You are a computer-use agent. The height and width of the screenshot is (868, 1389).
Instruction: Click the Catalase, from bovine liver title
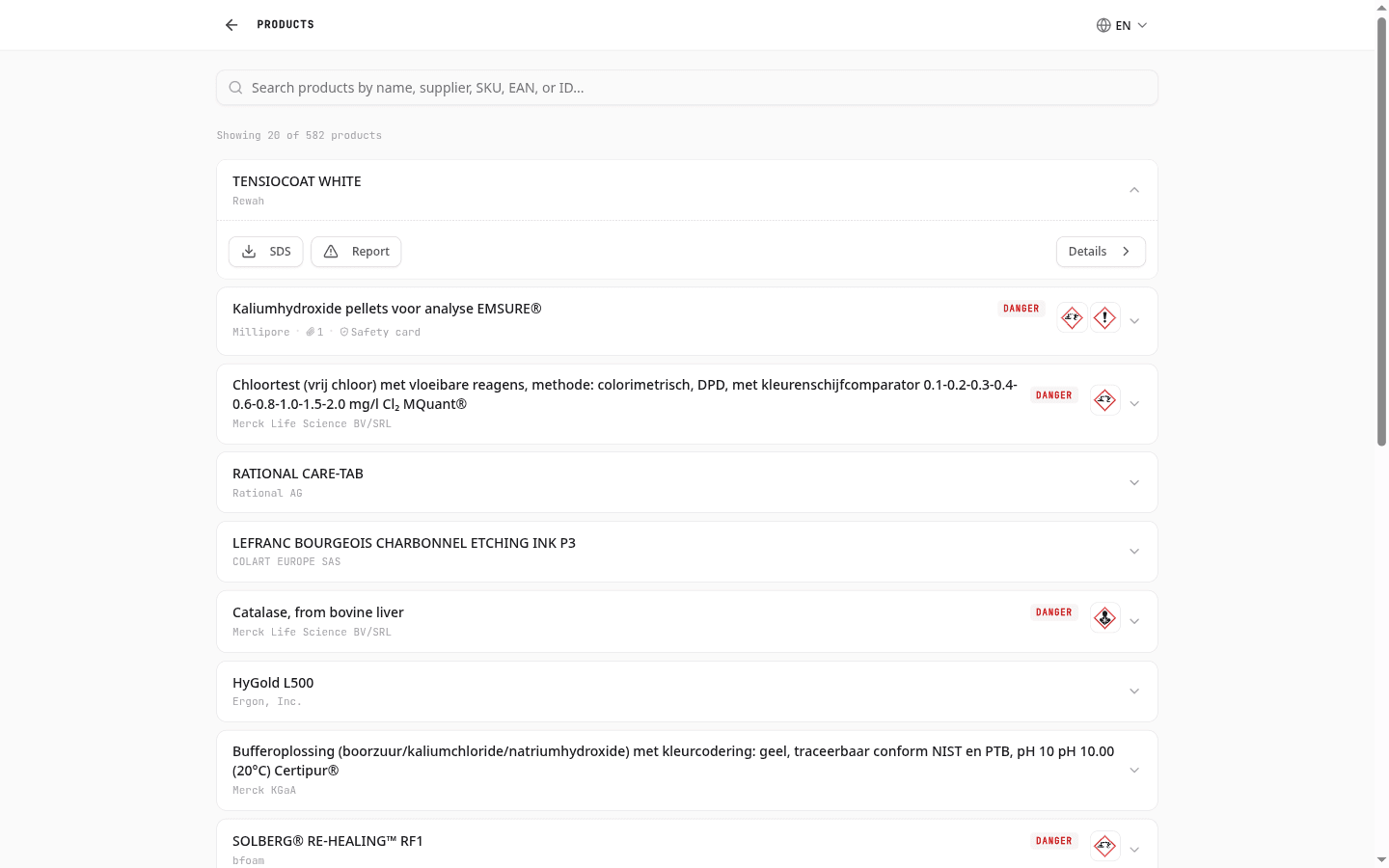318,612
